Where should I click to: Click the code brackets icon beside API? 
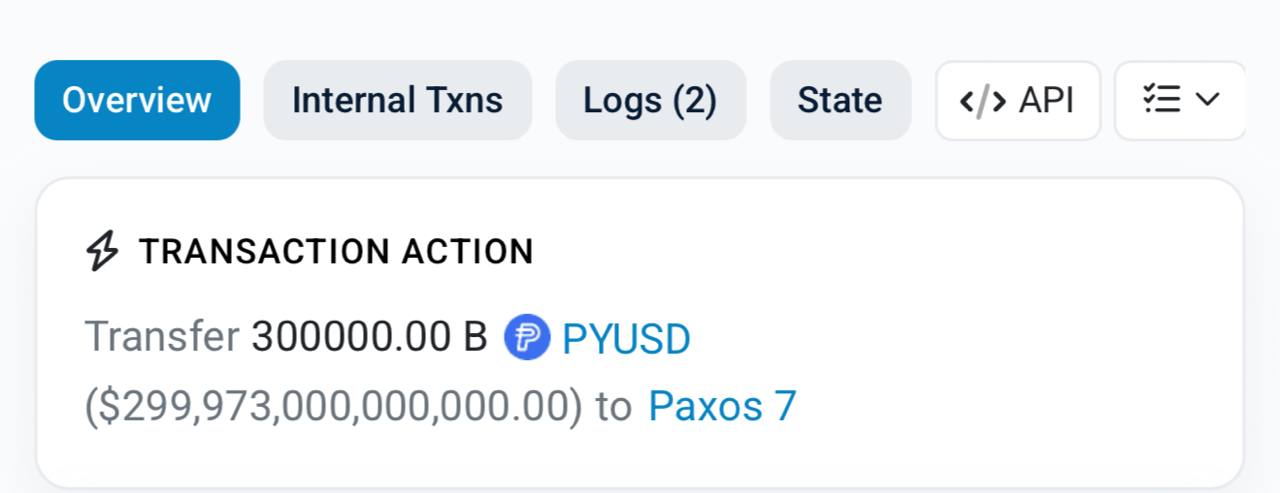pyautogui.click(x=982, y=100)
